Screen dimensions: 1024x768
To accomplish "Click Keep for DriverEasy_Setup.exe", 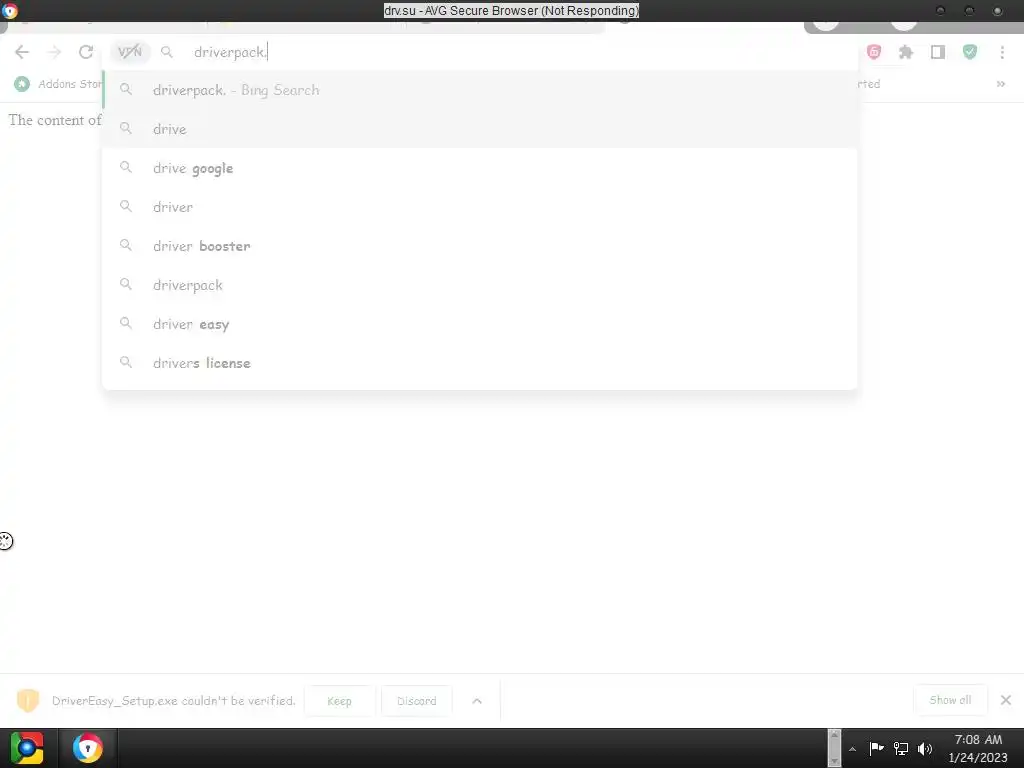I will click(340, 701).
